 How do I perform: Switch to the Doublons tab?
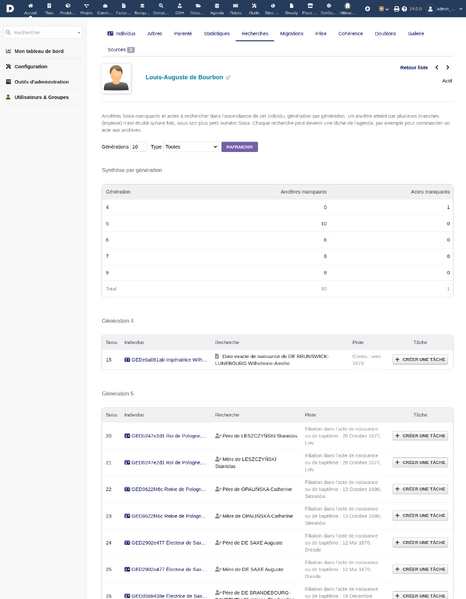(x=385, y=34)
